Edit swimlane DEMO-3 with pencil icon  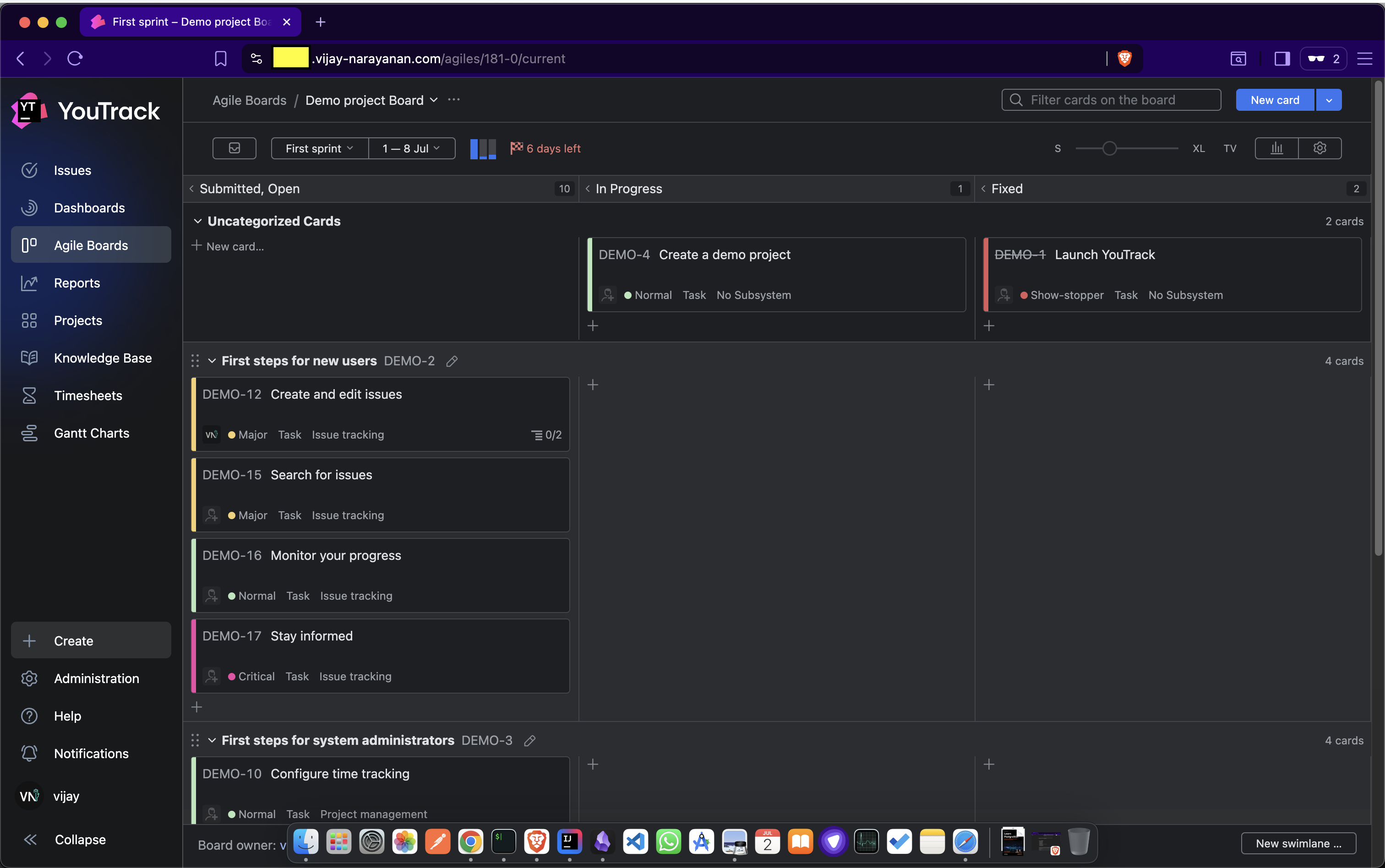click(529, 741)
